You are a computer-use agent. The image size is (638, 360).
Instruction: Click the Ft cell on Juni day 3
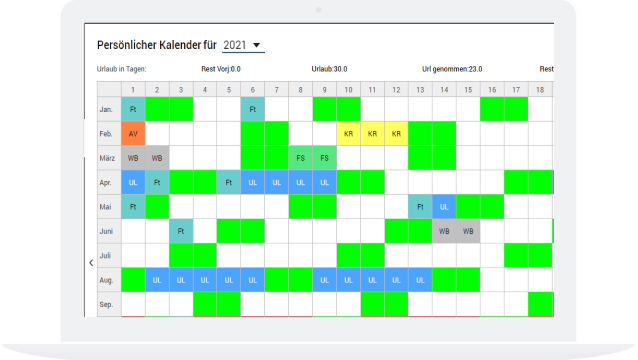pyautogui.click(x=181, y=231)
